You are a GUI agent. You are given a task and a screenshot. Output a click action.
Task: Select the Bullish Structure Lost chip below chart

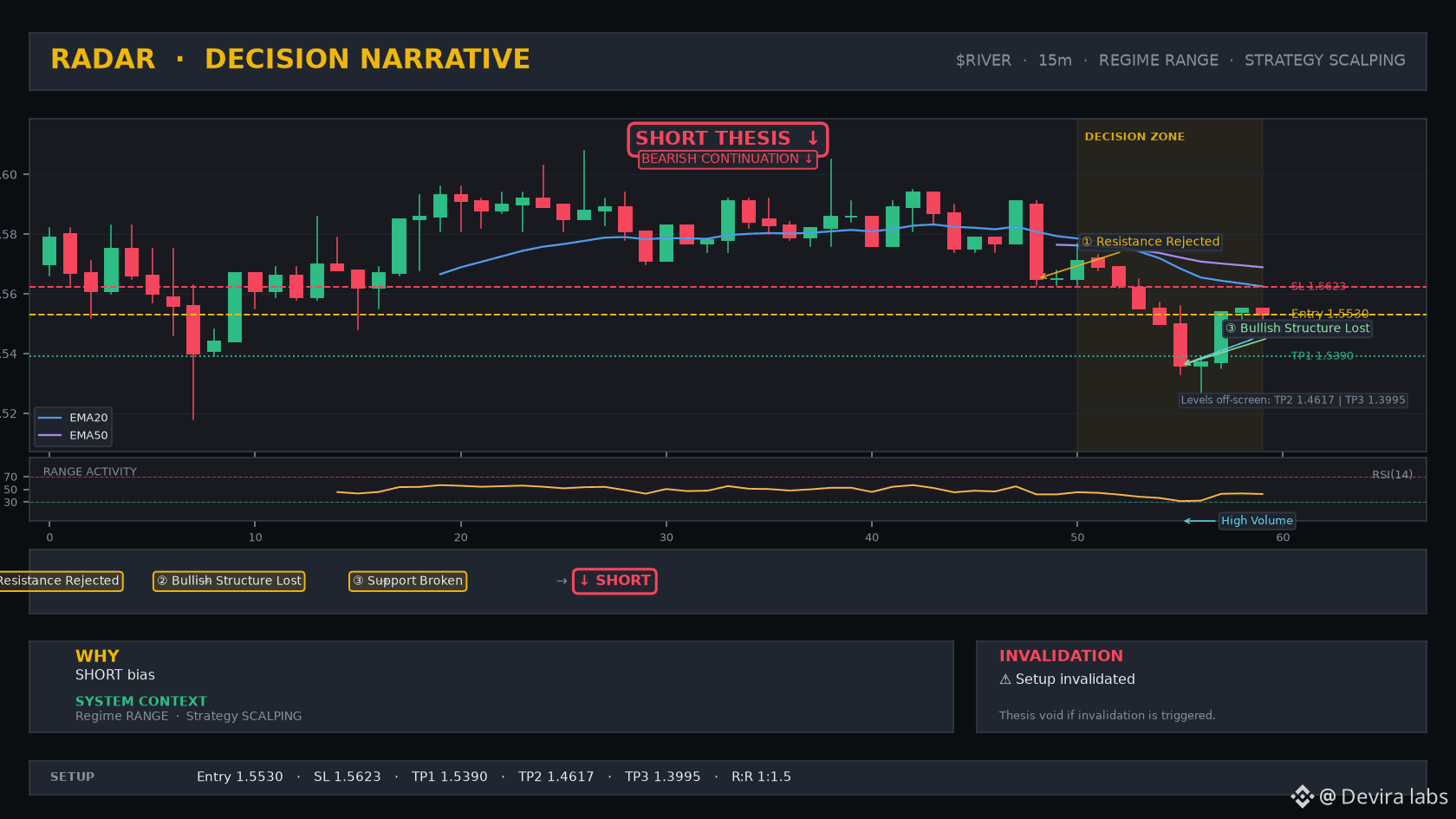229,581
